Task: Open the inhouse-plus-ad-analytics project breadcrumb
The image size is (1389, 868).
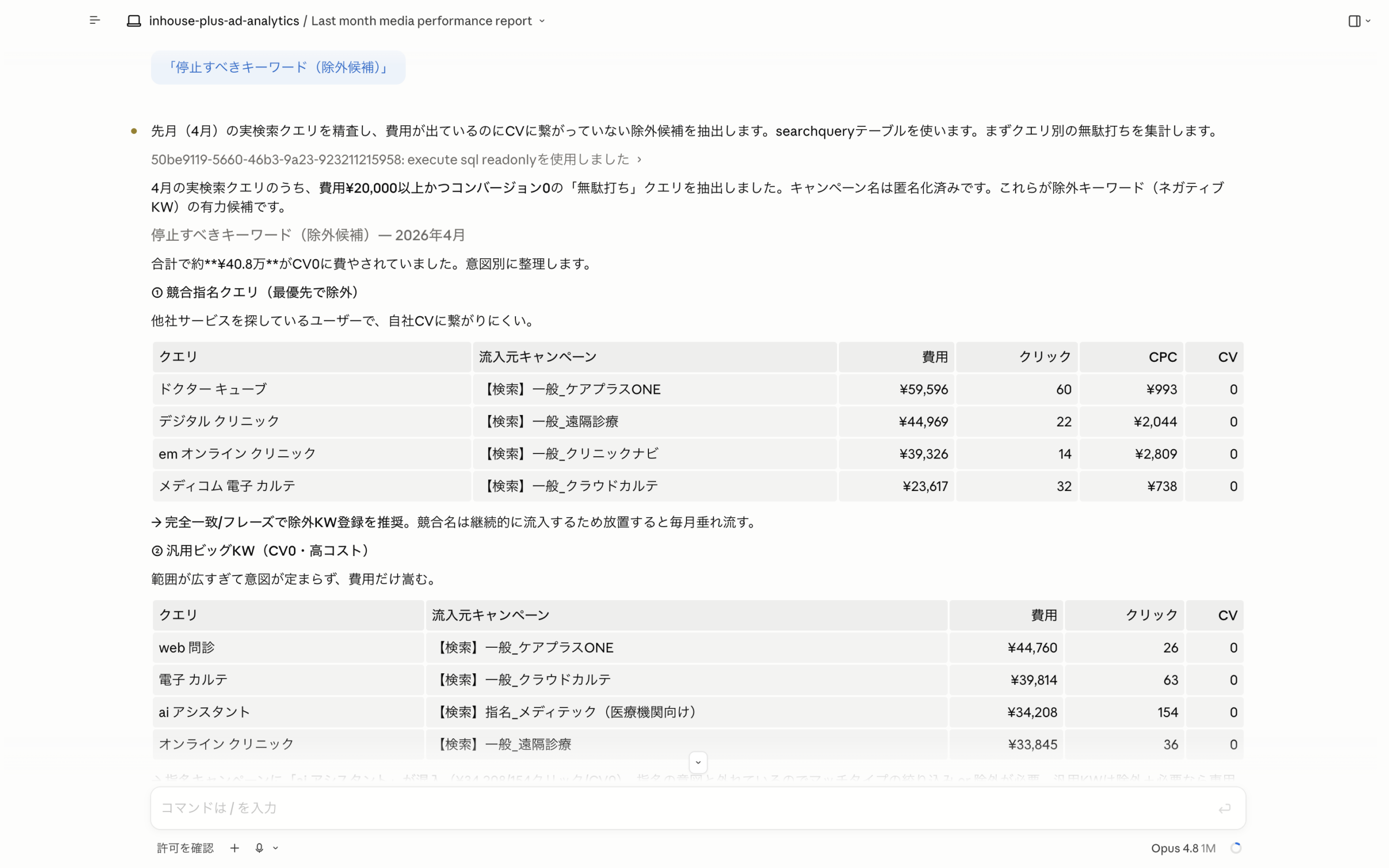Action: pyautogui.click(x=224, y=21)
